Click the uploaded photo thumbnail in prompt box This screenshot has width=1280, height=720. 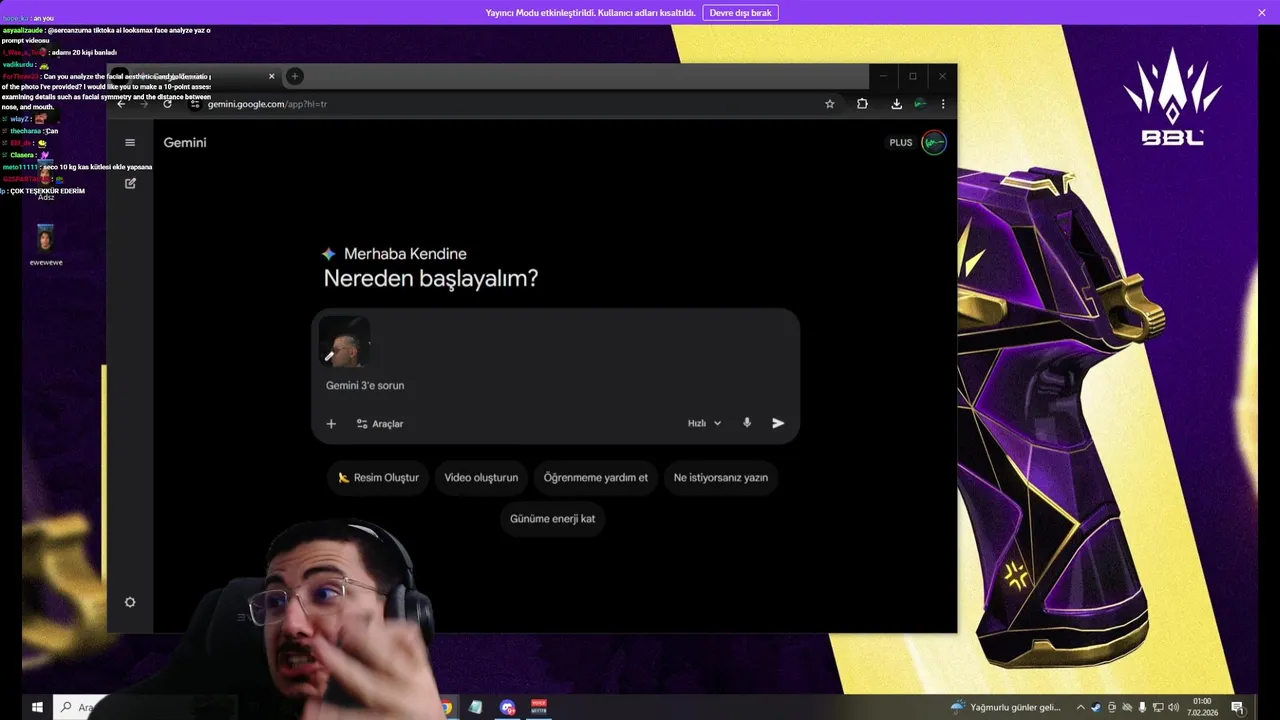coord(345,342)
